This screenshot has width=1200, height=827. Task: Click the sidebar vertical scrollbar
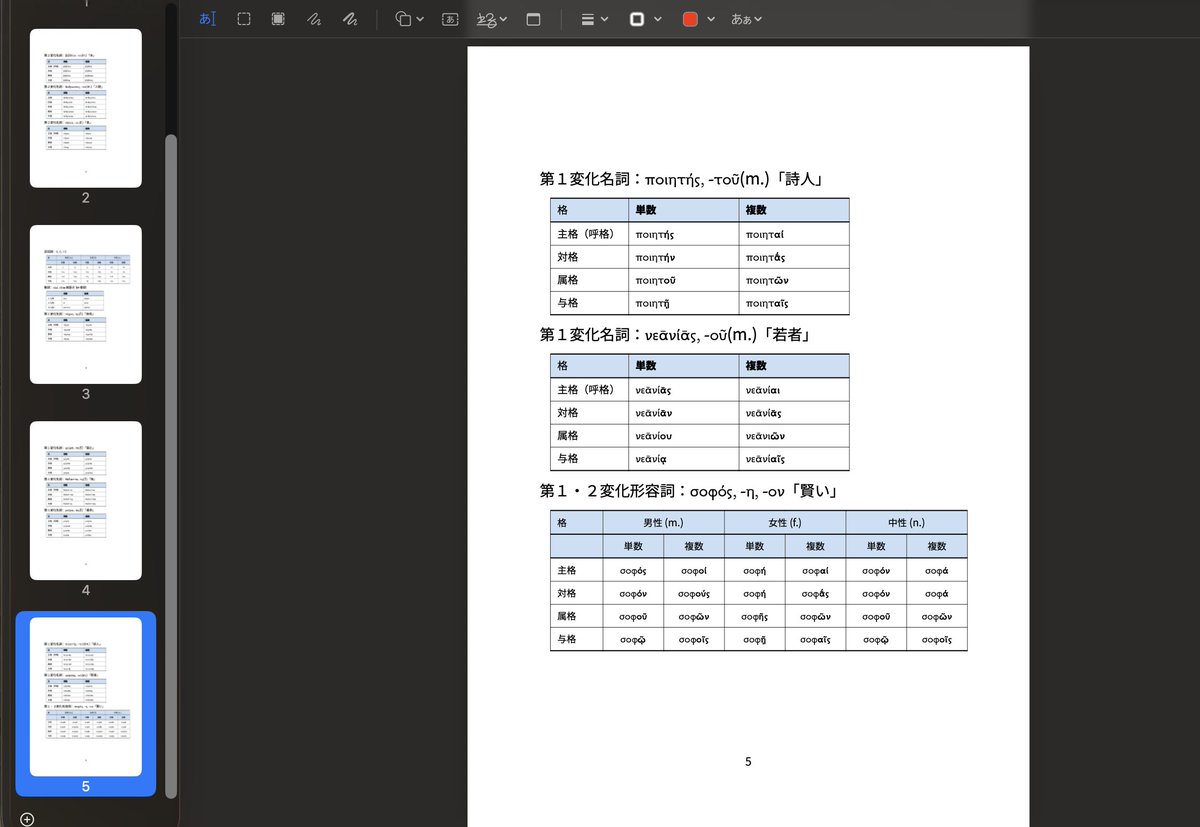171,465
